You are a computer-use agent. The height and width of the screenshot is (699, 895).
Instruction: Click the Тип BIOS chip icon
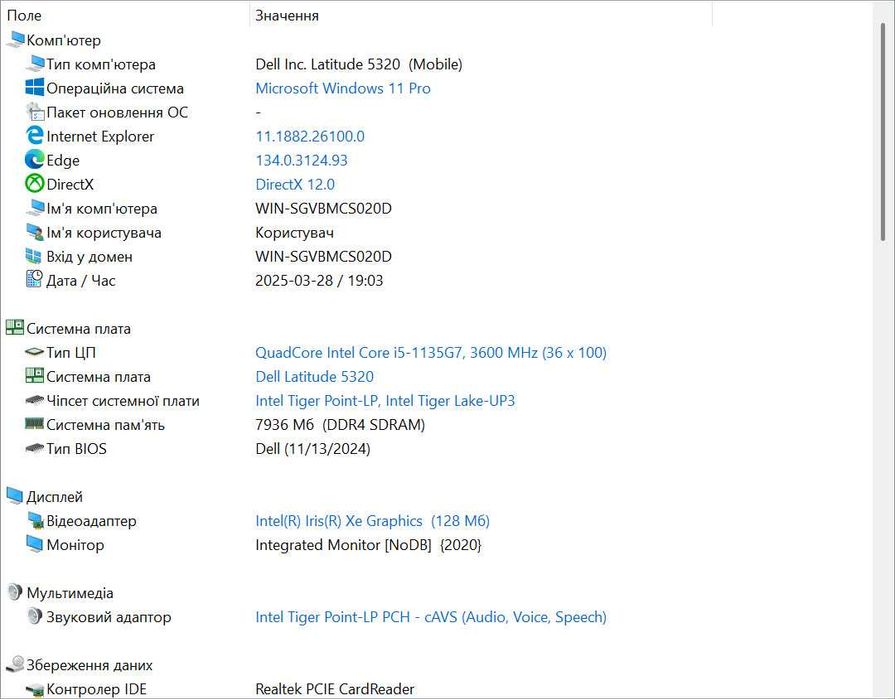coord(35,448)
